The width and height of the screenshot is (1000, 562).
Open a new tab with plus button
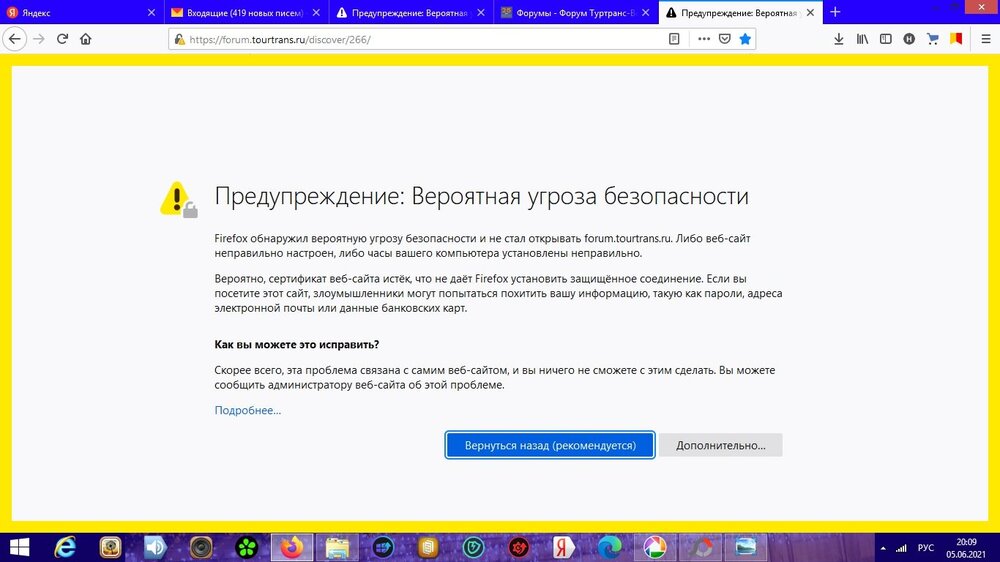click(x=835, y=12)
